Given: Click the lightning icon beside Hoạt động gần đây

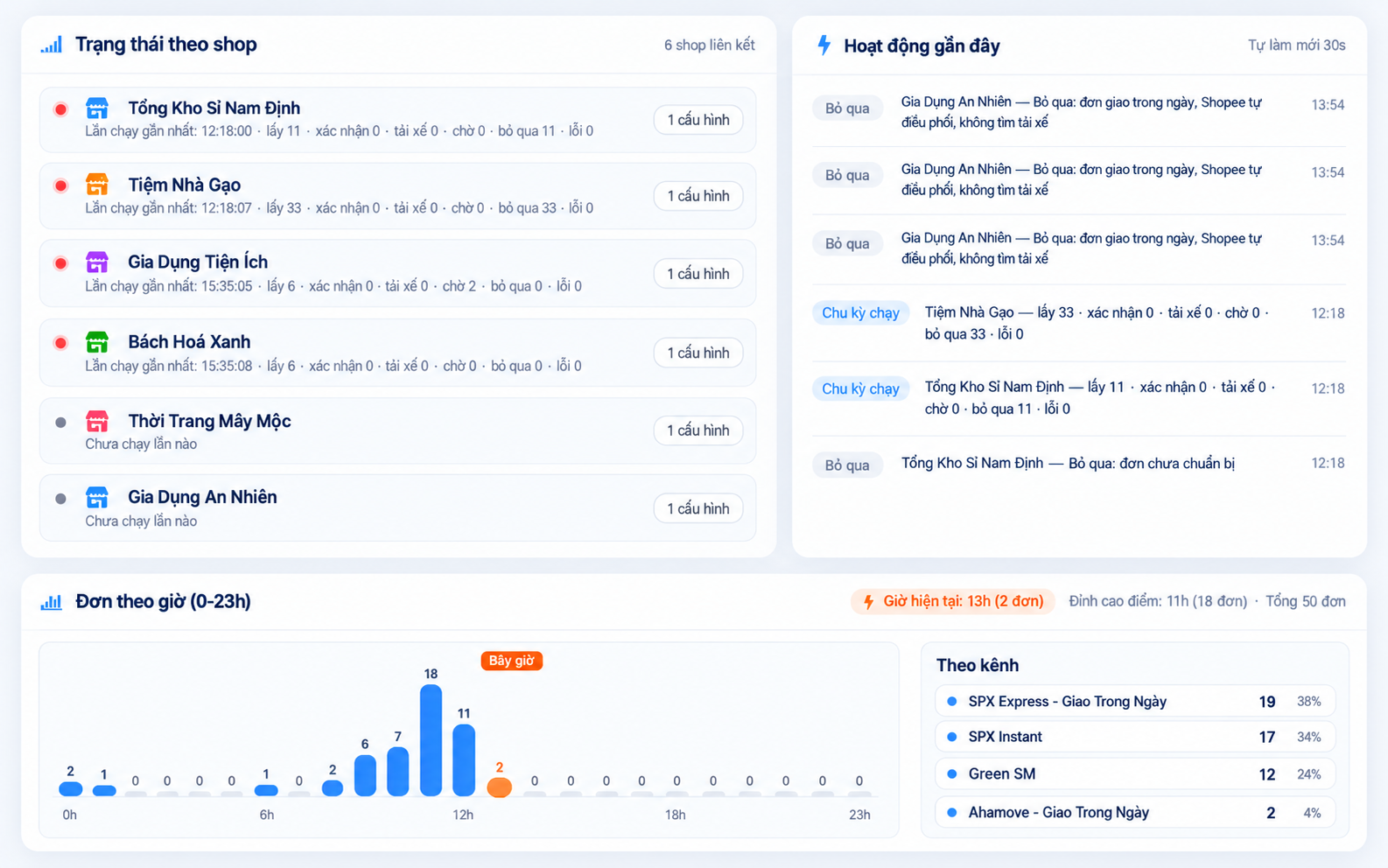Looking at the screenshot, I should (824, 45).
